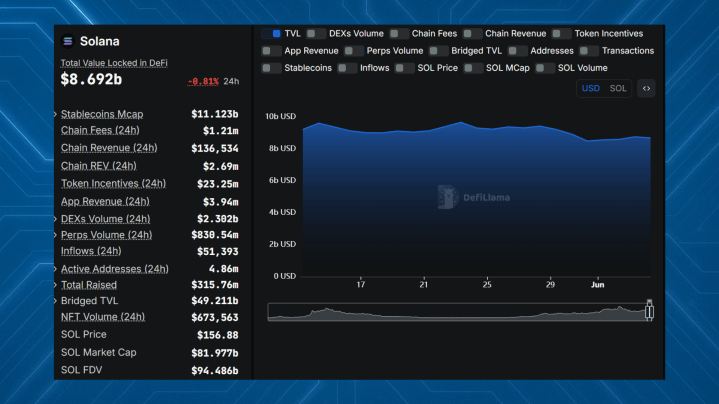Expand the DEXs Volume (24h) row arrow
The image size is (719, 404).
click(x=55, y=219)
